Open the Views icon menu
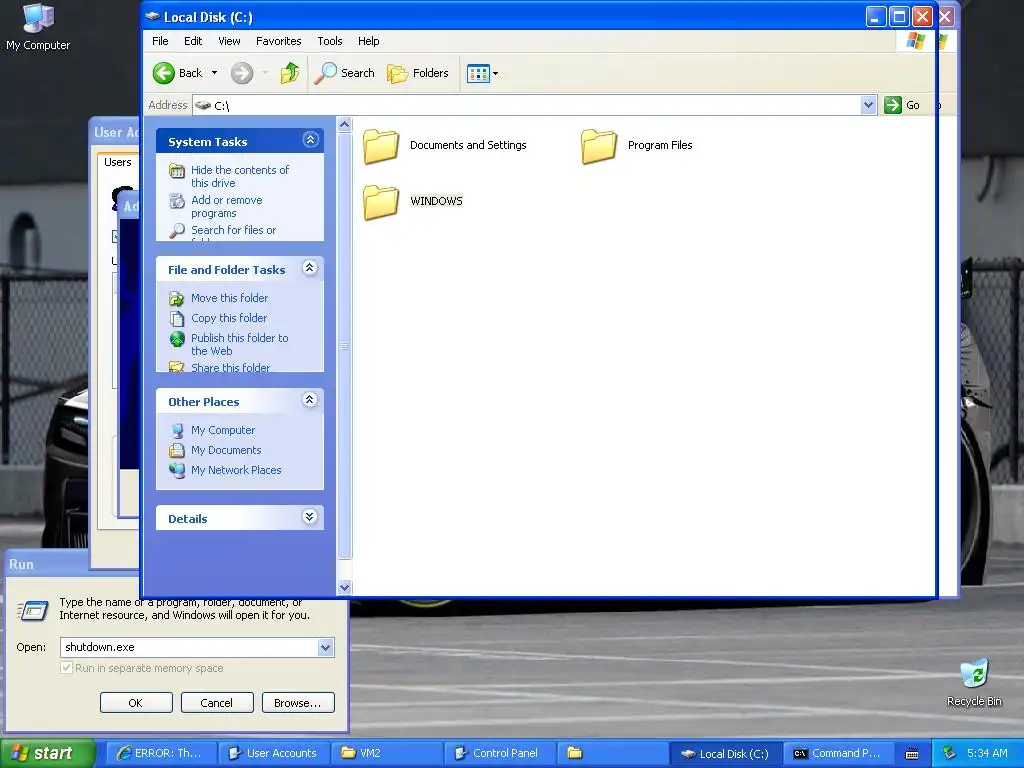The image size is (1024, 768). tap(483, 73)
